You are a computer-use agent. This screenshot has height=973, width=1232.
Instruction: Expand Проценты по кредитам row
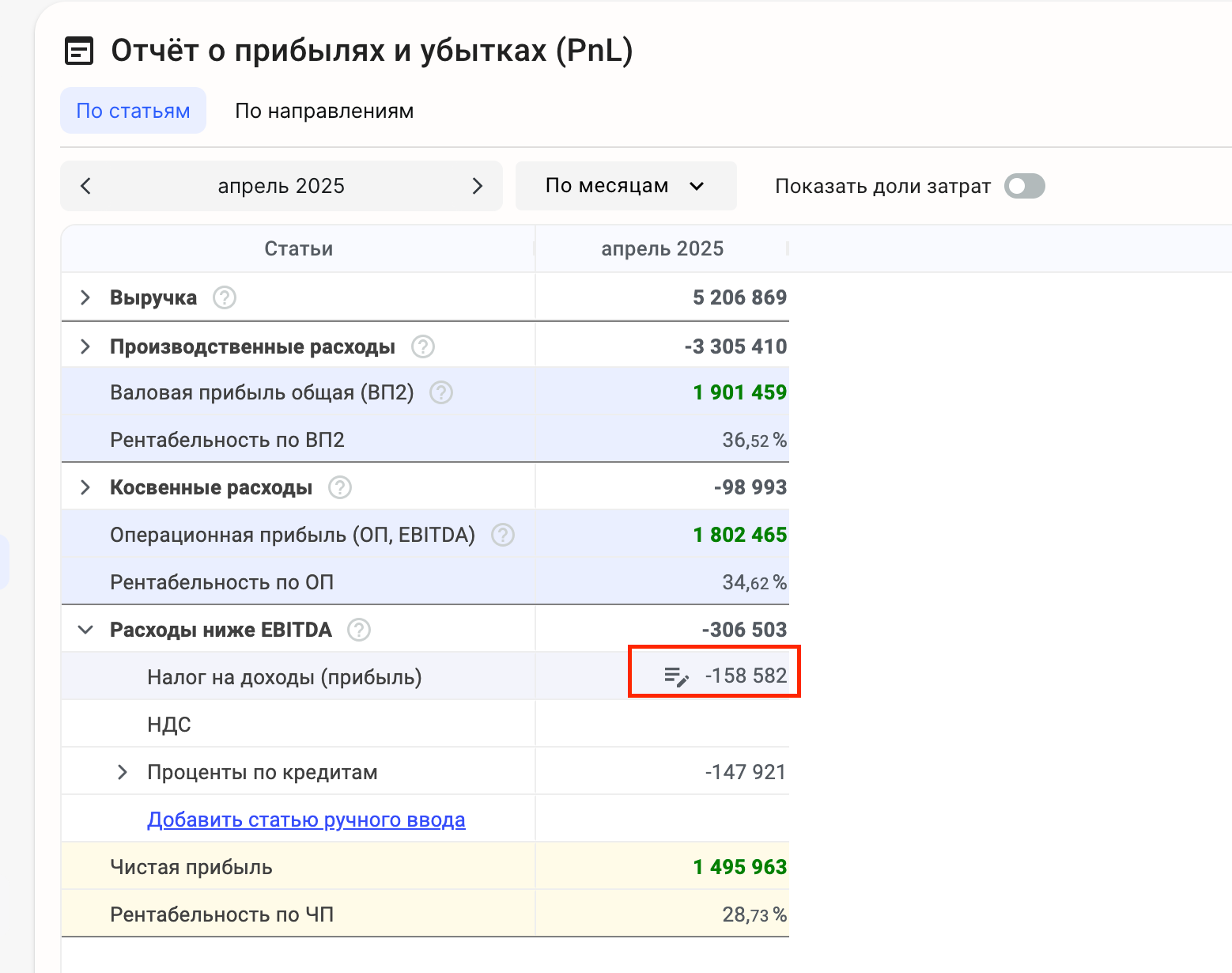pos(123,772)
